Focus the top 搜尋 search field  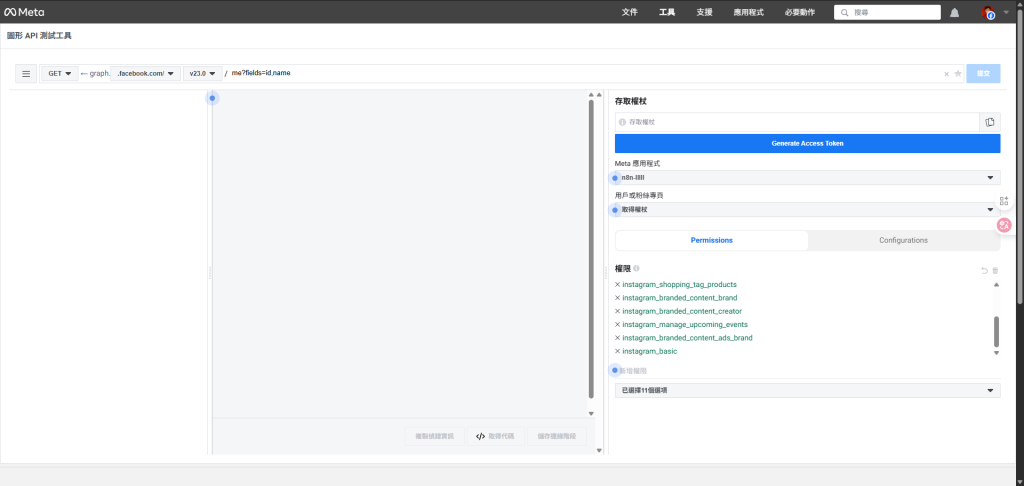coord(888,12)
